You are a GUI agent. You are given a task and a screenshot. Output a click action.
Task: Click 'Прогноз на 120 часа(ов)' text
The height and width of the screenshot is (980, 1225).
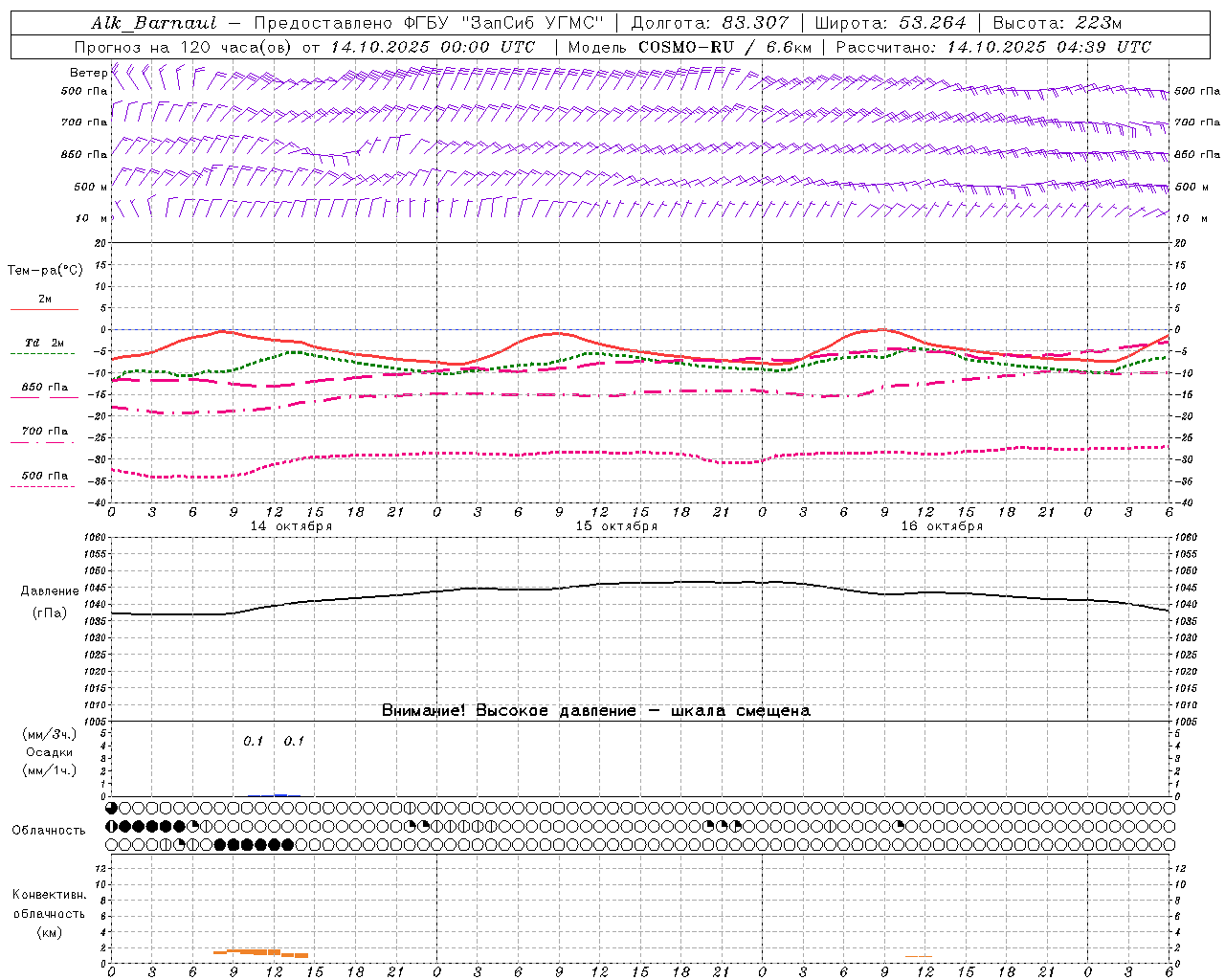(185, 47)
